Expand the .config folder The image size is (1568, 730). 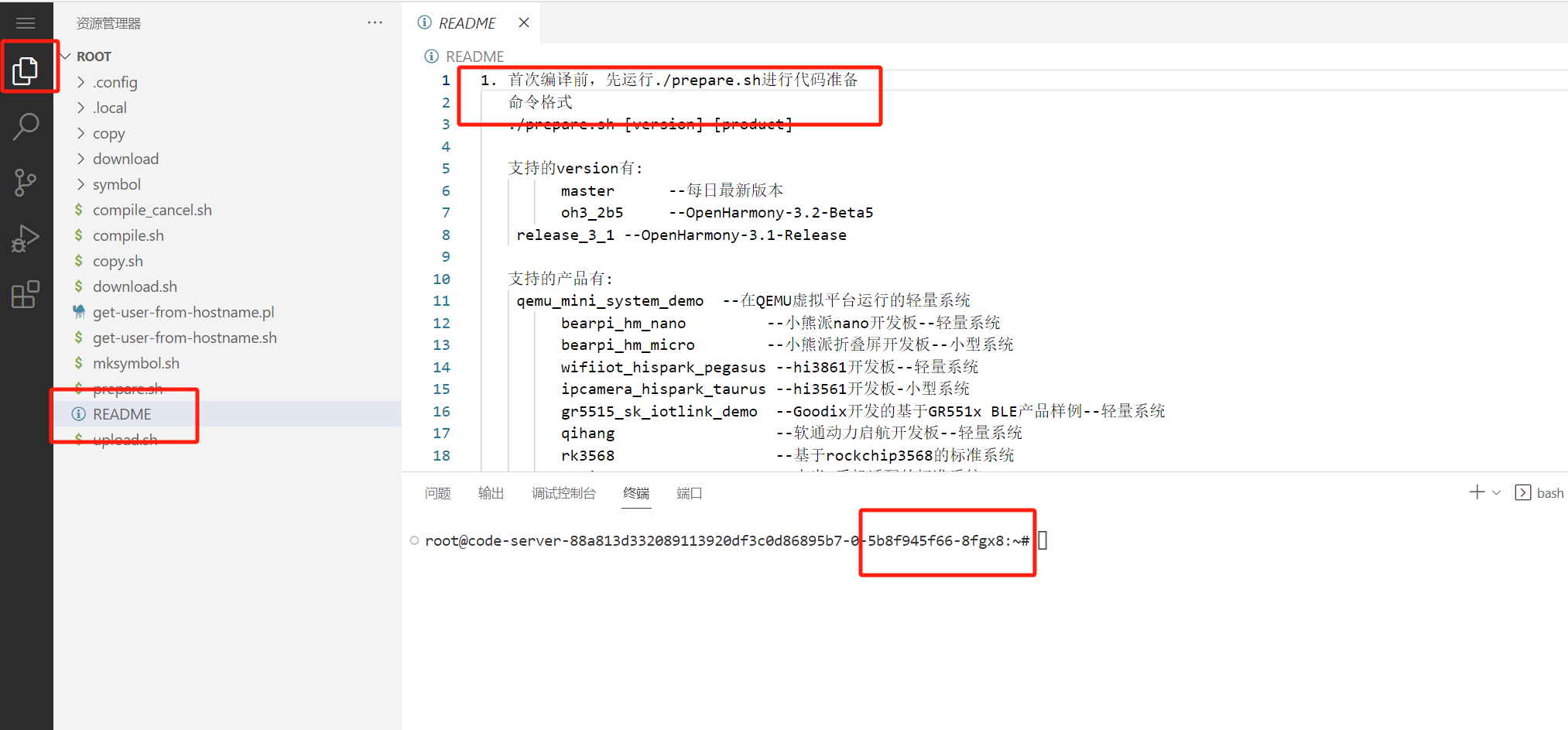(x=115, y=82)
